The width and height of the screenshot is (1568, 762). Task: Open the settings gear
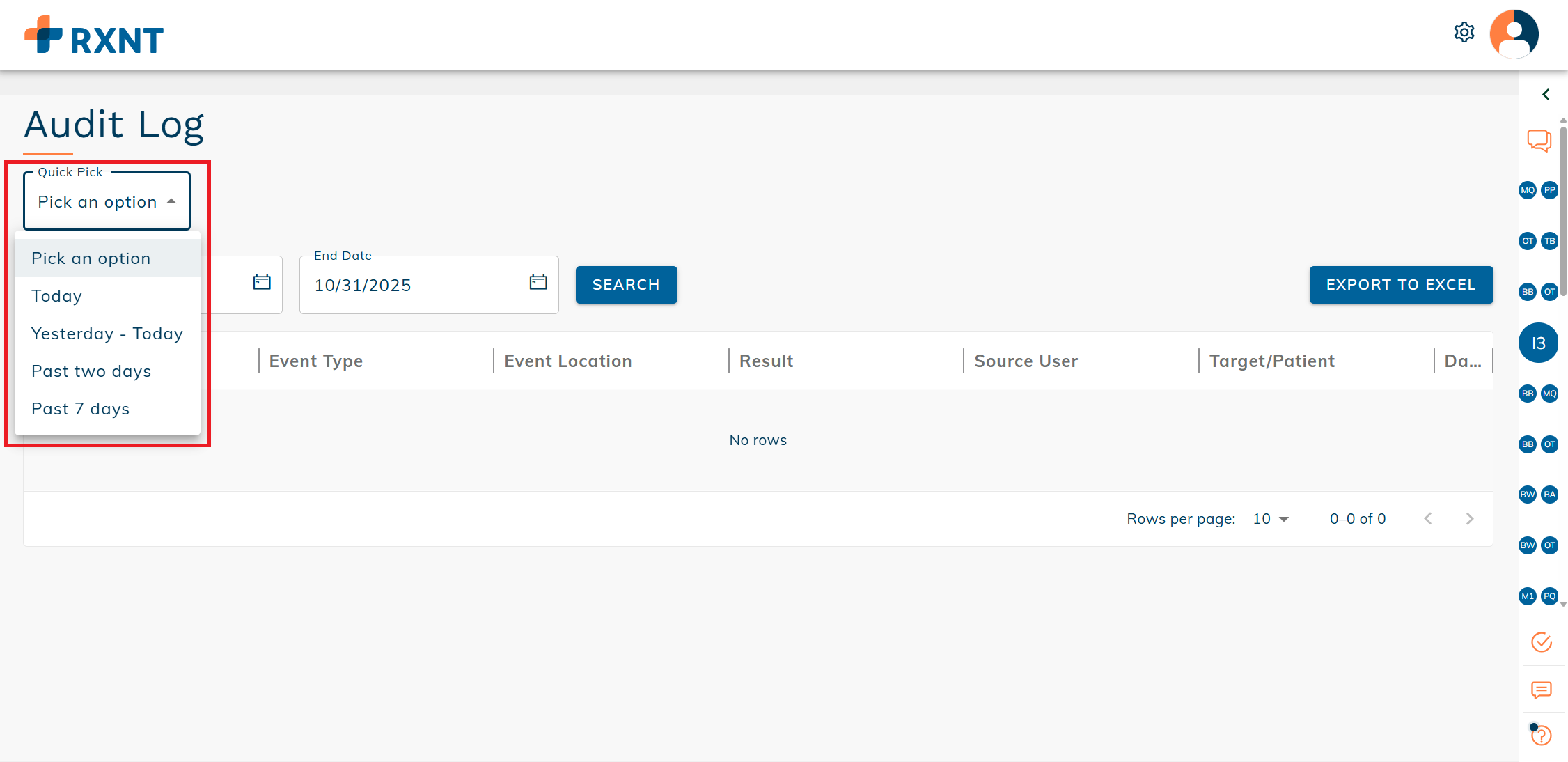pyautogui.click(x=1464, y=32)
